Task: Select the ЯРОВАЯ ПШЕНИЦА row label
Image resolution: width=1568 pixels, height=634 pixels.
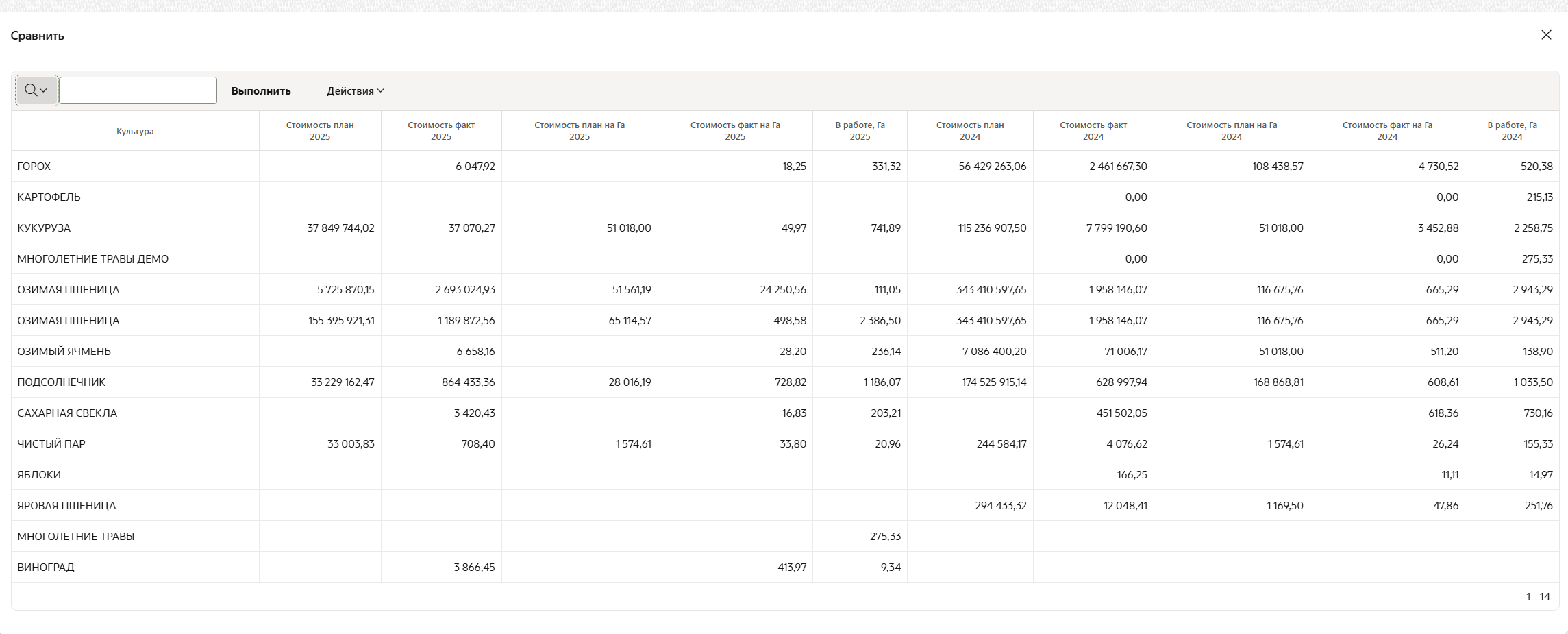Action: [x=66, y=506]
